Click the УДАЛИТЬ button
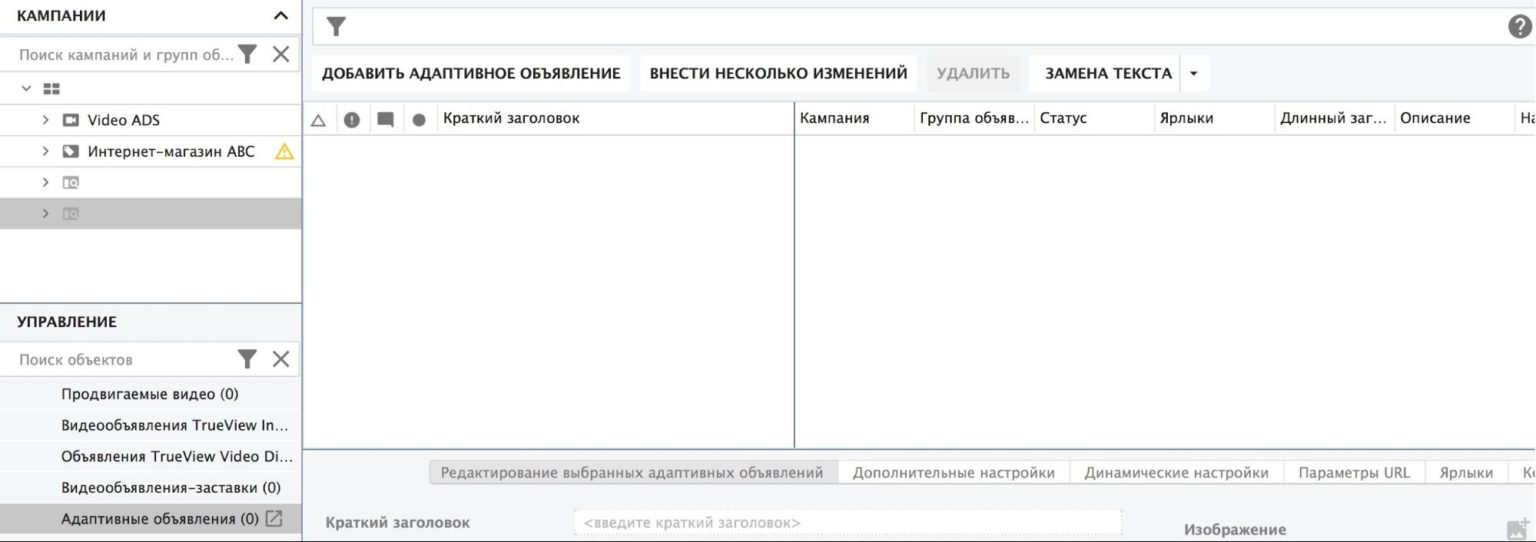Viewport: 1536px width, 542px height. coord(973,73)
